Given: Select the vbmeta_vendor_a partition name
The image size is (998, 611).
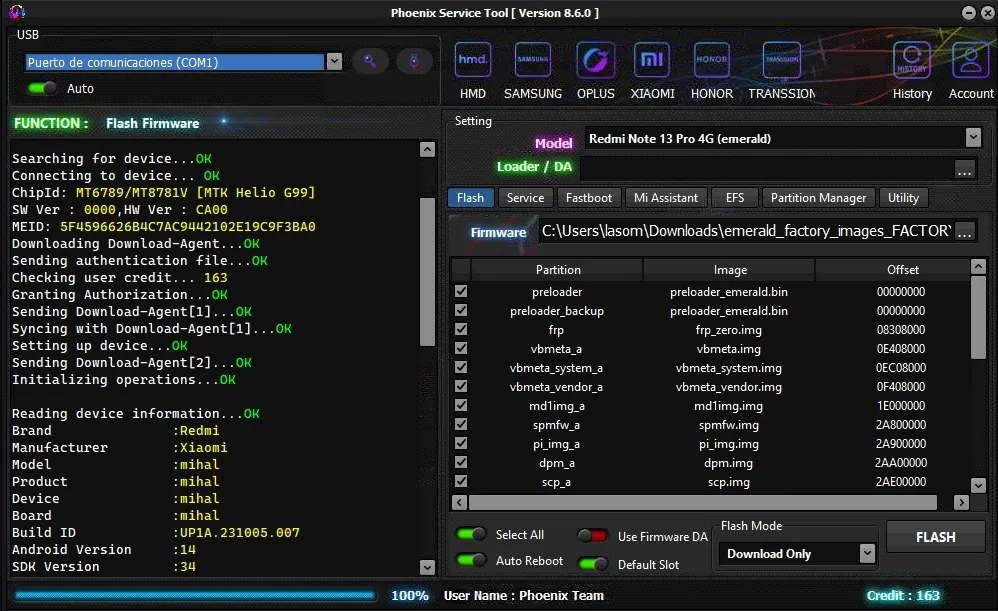Looking at the screenshot, I should [x=556, y=387].
